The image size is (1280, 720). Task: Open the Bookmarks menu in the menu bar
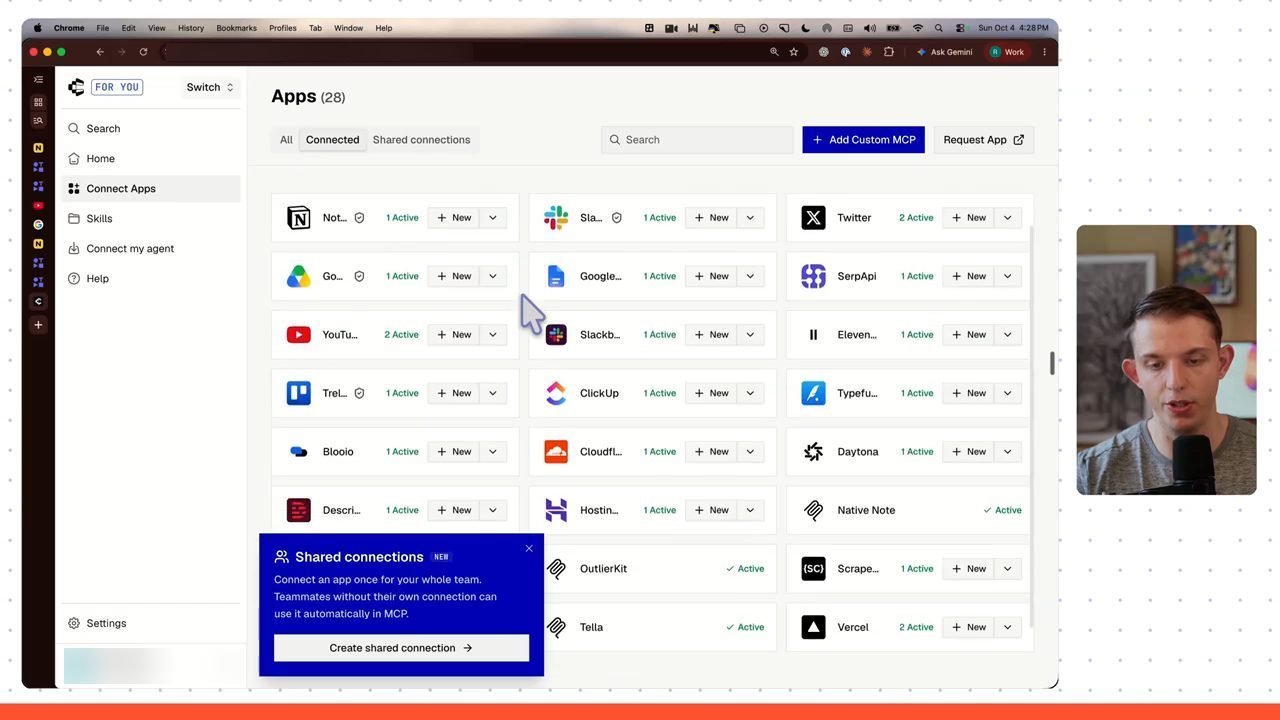(x=236, y=28)
